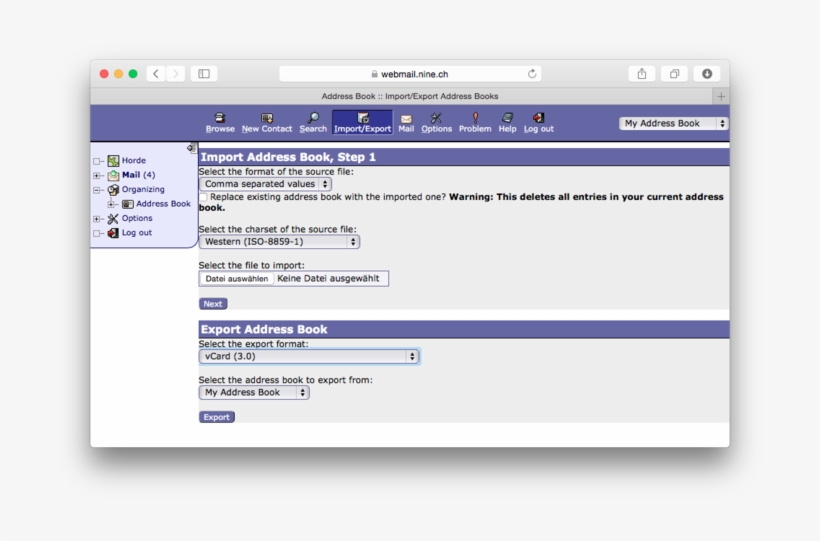This screenshot has height=541, width=820.
Task: Click the Mail icon in sidebar tree
Action: click(x=113, y=175)
